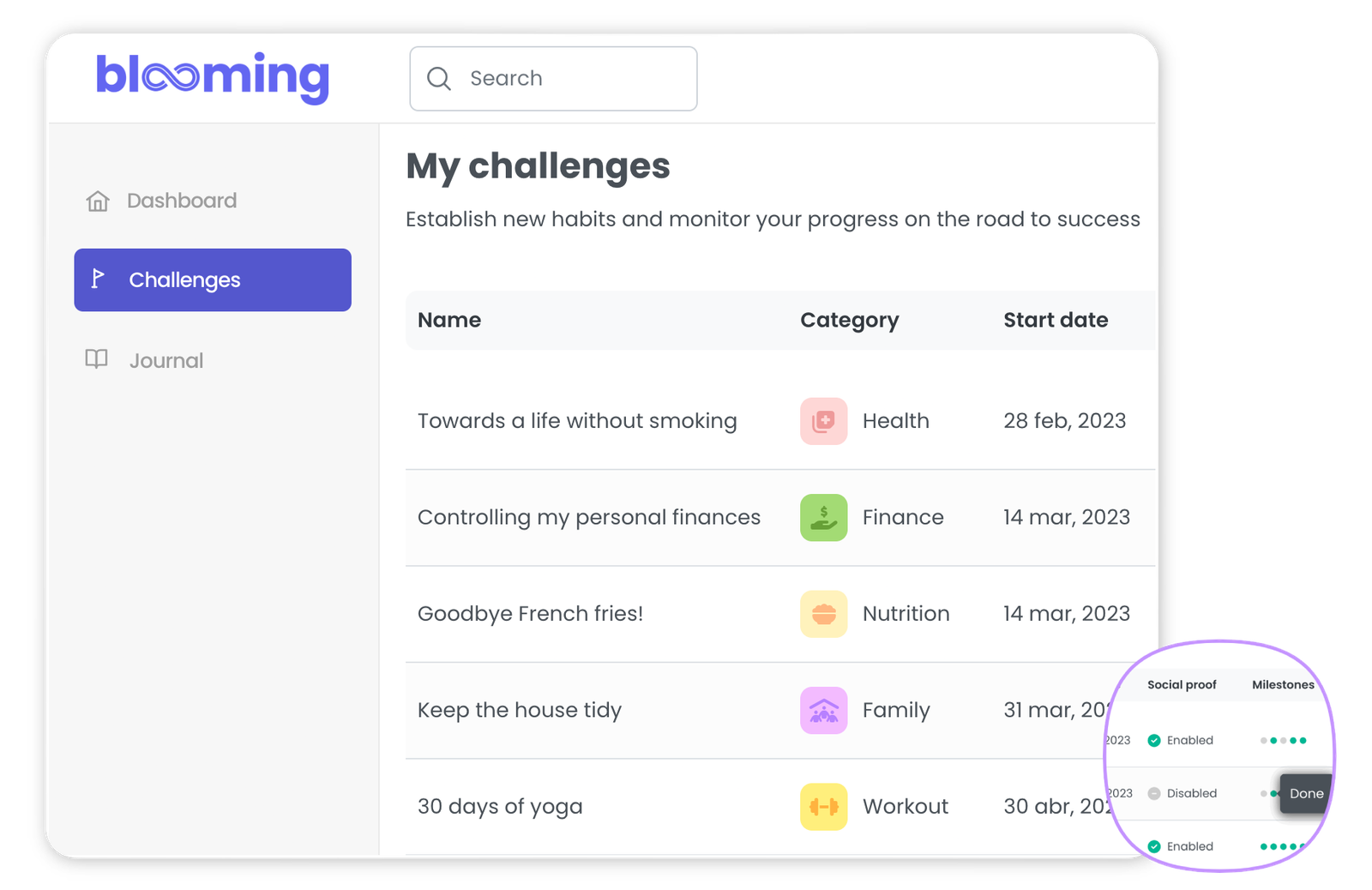Click into the Search input field
The width and height of the screenshot is (1372, 890).
tap(553, 79)
